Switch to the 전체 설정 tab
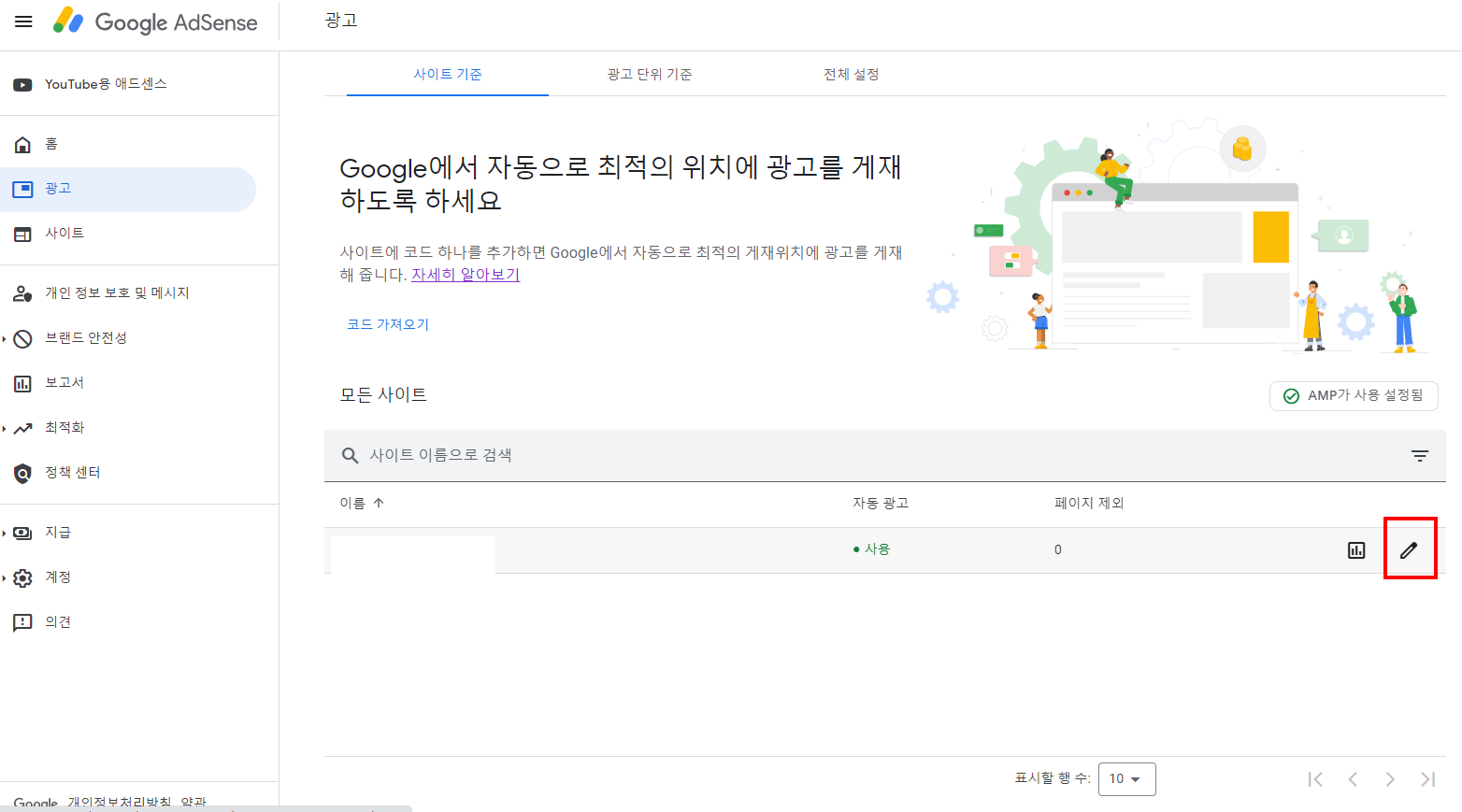 pos(852,75)
